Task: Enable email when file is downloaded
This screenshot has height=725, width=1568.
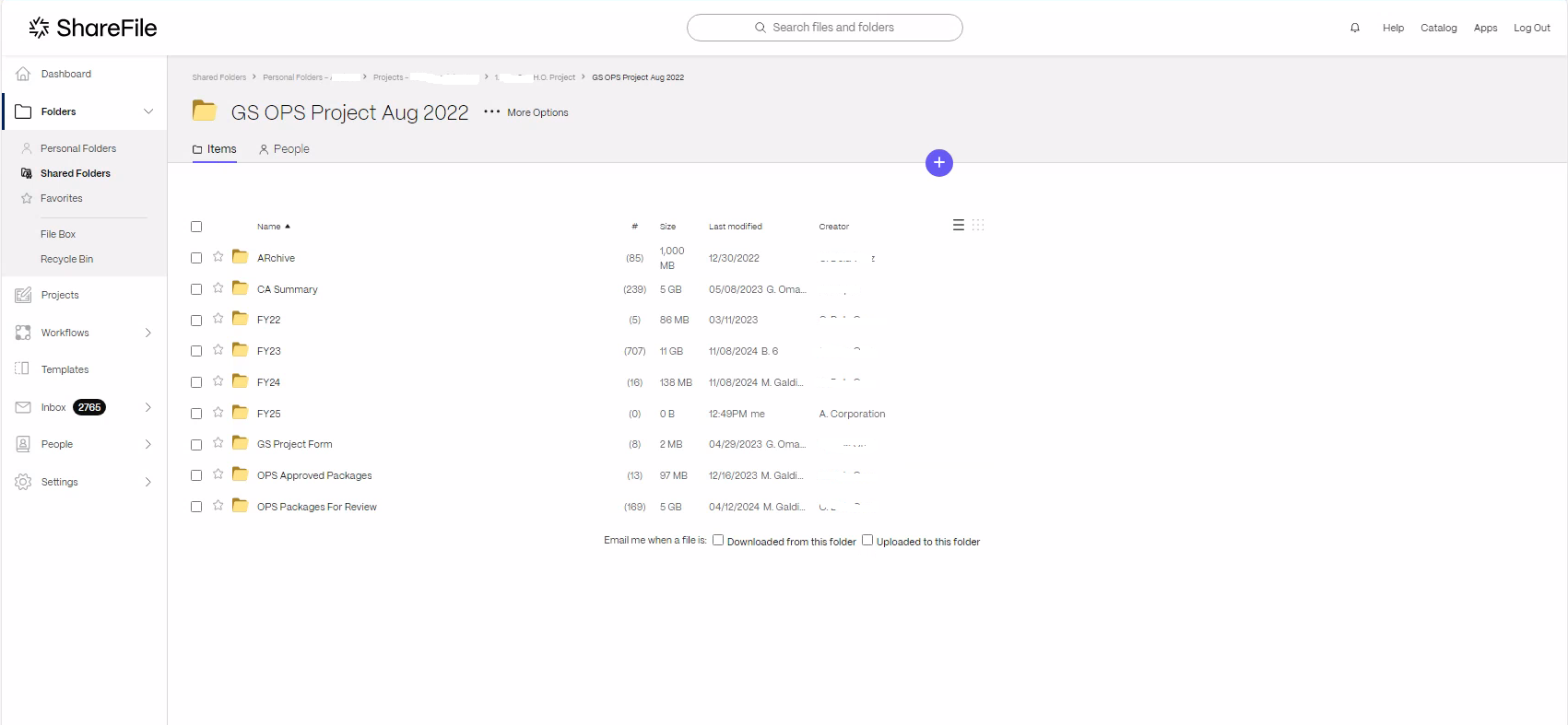Action: pos(718,541)
